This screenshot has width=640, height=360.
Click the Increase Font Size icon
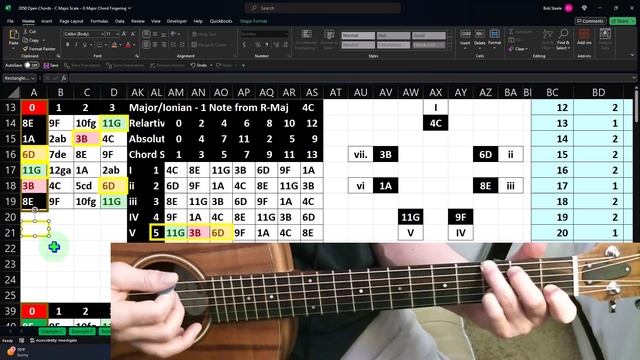point(124,34)
